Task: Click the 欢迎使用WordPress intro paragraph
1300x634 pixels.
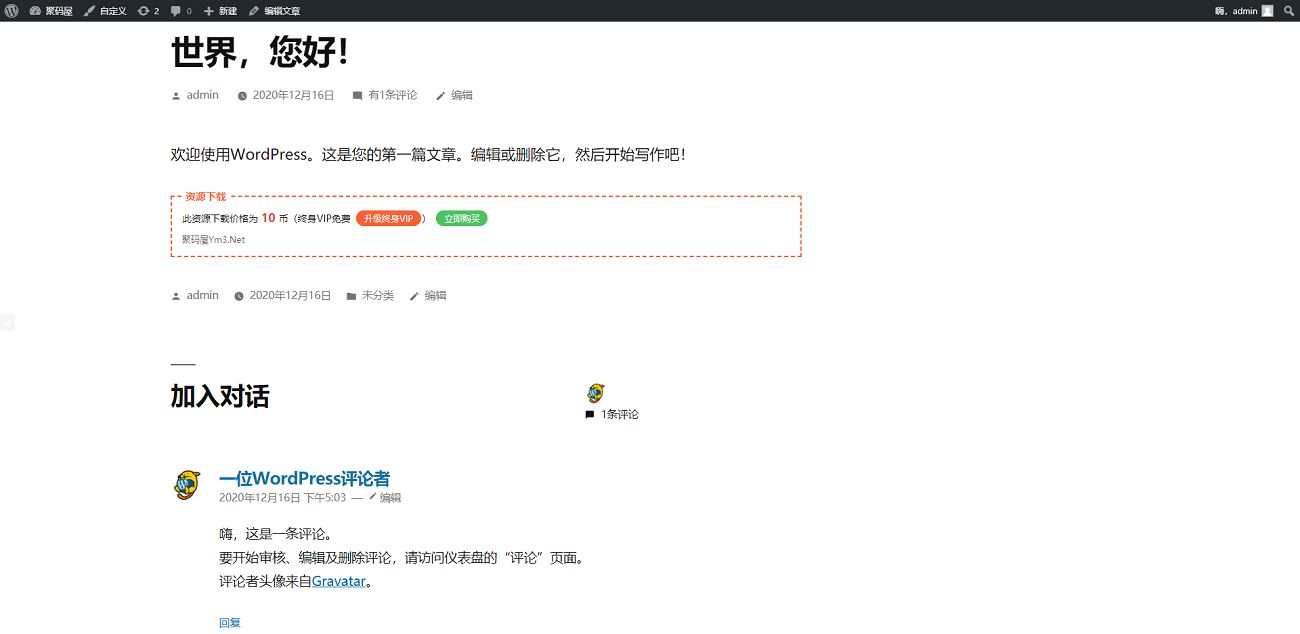Action: coord(428,155)
